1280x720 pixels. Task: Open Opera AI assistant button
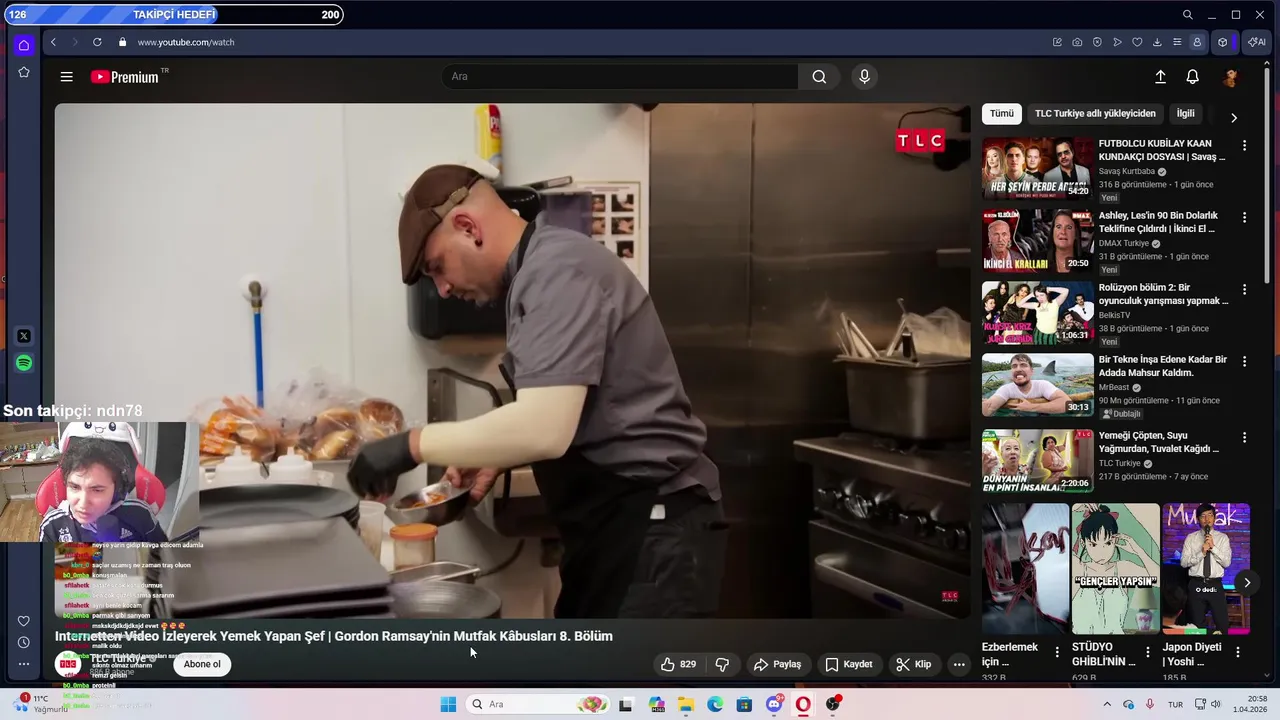point(1256,42)
